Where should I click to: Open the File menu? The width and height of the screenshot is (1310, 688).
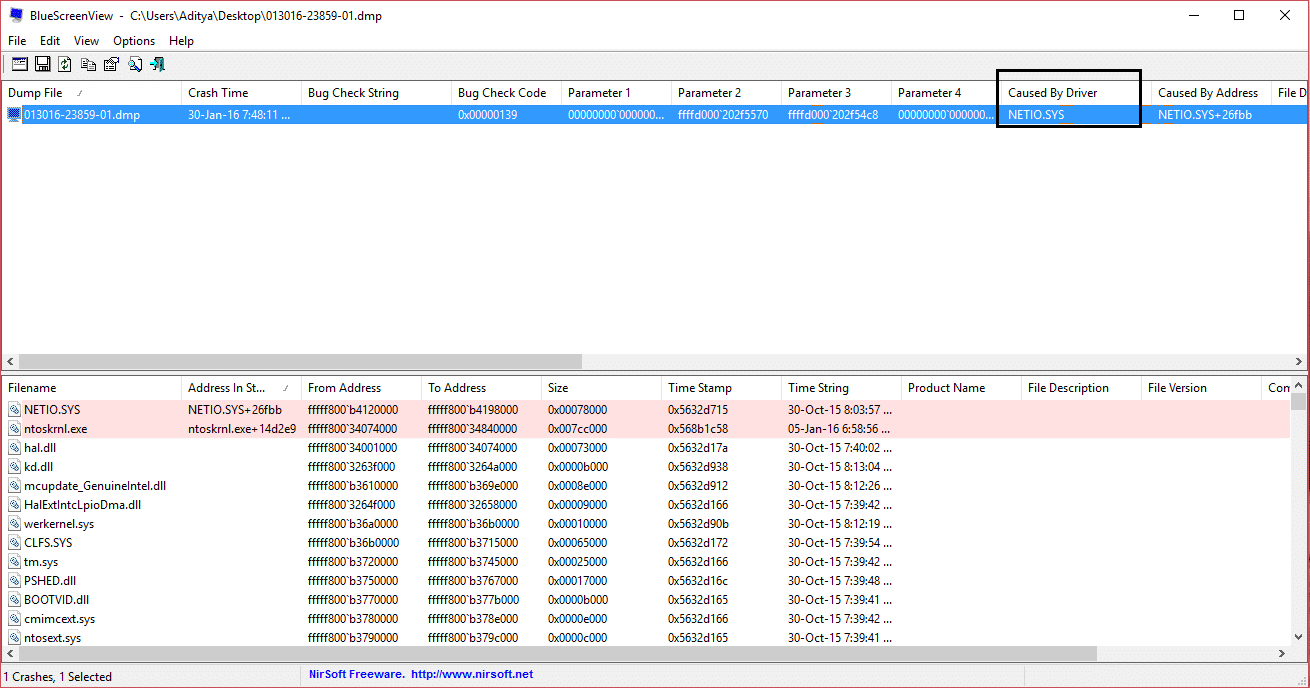pos(17,41)
